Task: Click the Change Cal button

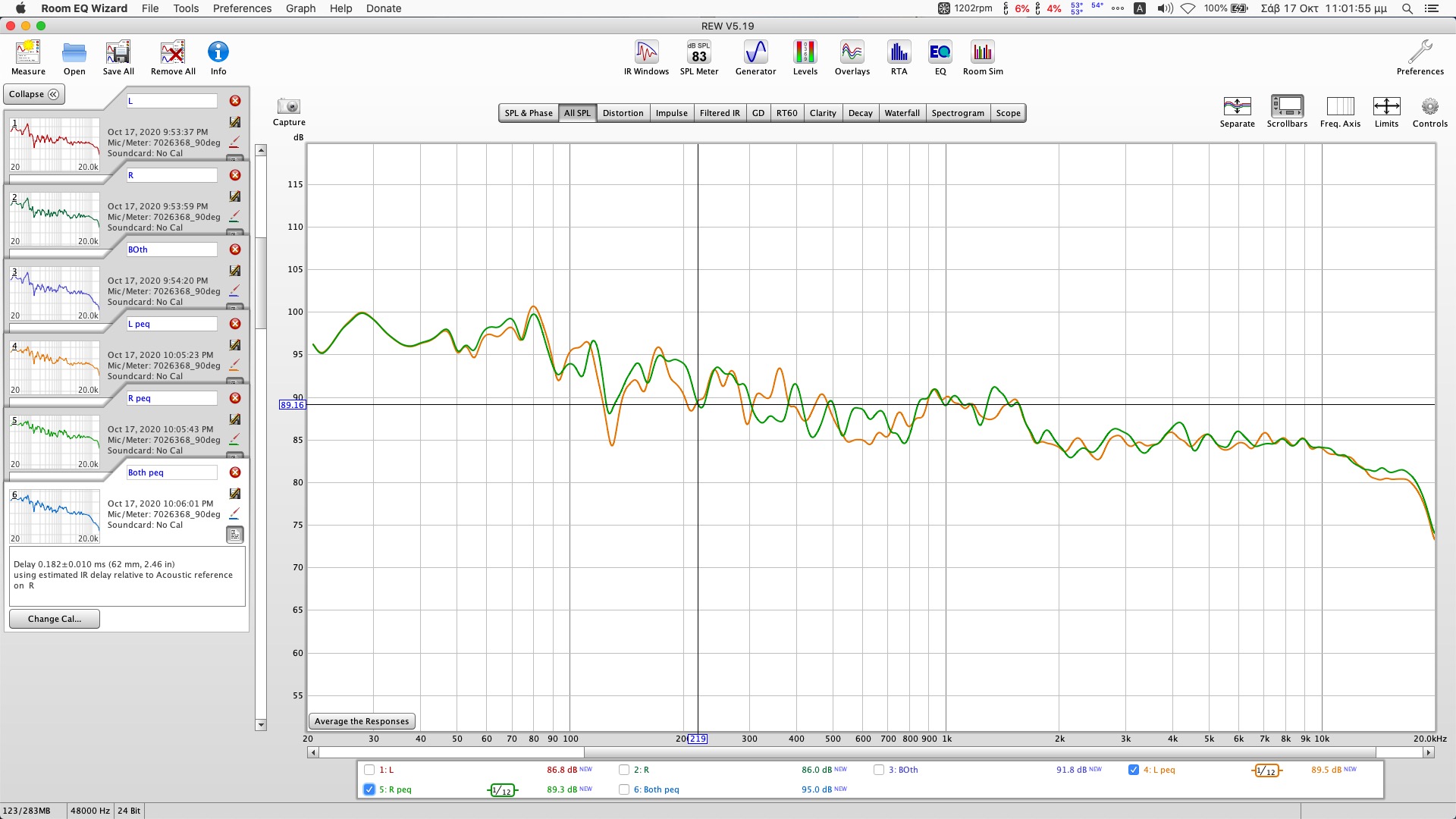Action: (54, 618)
